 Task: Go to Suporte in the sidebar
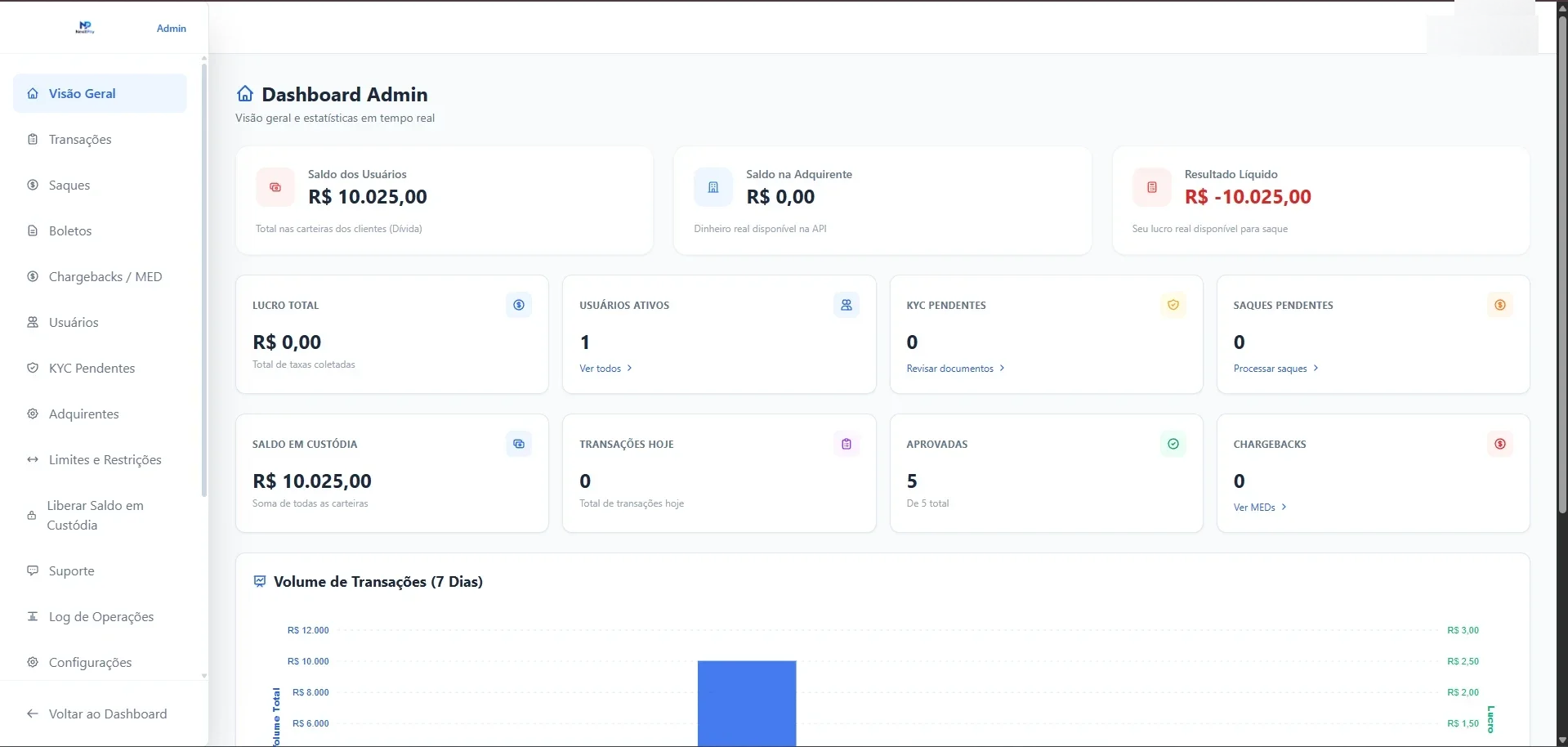point(100,570)
